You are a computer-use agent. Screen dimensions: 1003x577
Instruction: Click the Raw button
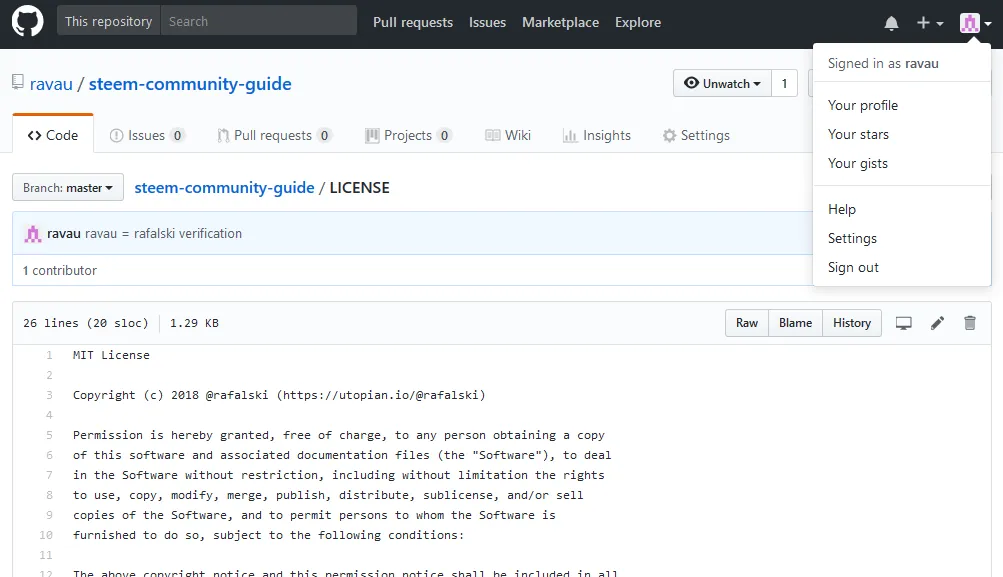tap(747, 323)
